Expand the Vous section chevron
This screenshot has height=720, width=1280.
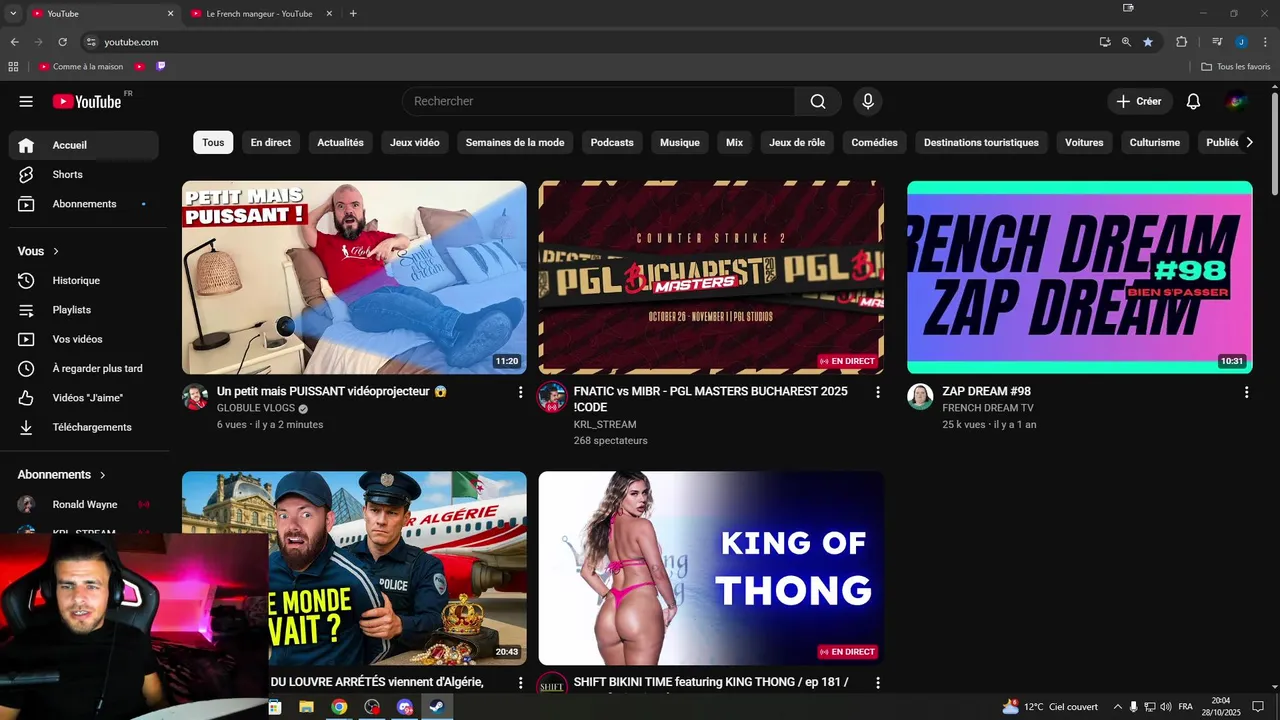[x=56, y=251]
